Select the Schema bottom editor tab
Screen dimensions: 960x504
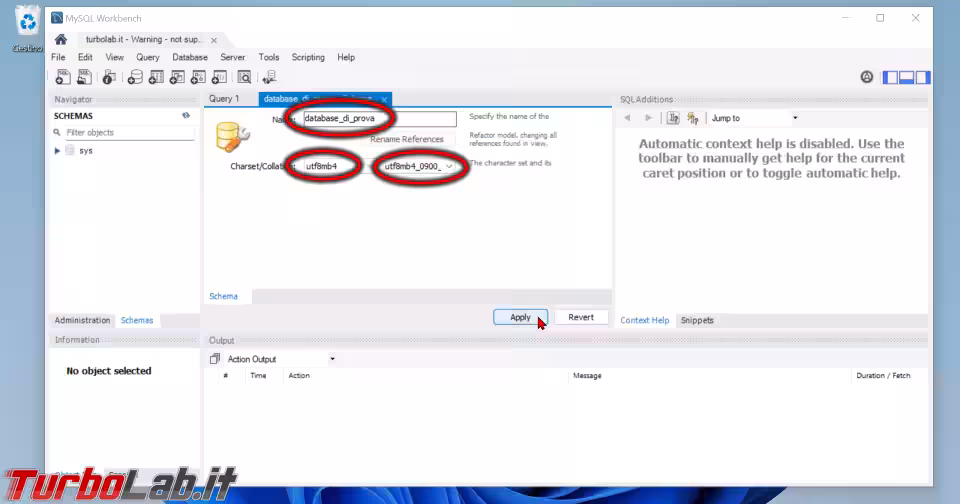click(x=223, y=296)
